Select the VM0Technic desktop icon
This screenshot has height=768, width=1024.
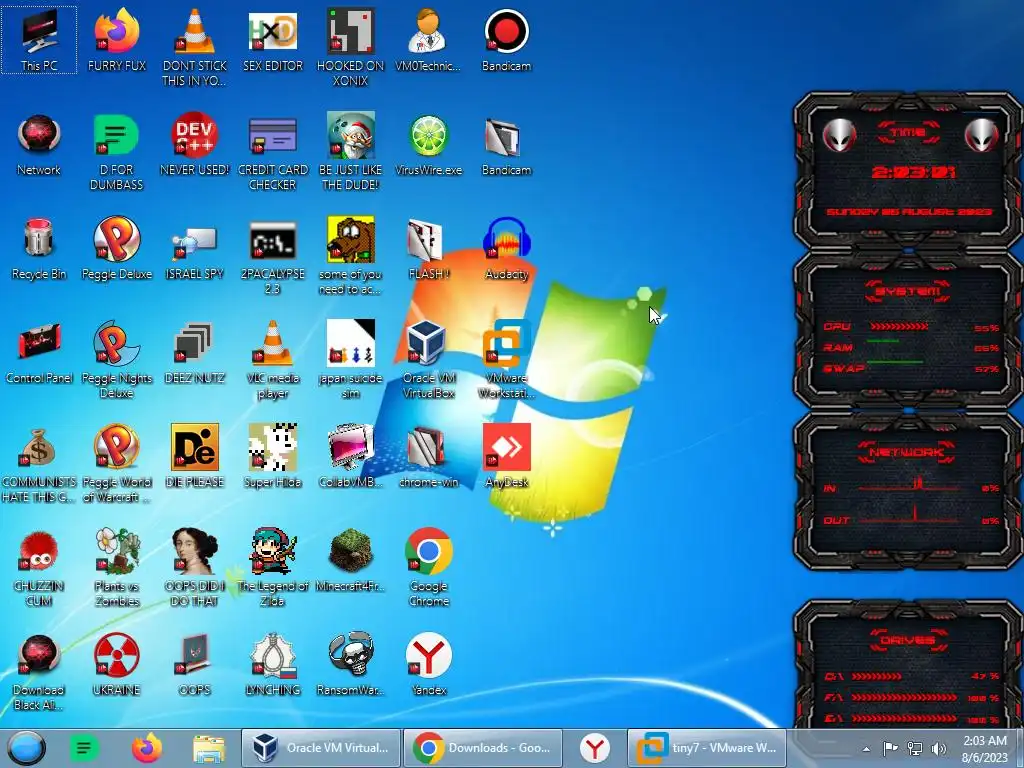[428, 40]
